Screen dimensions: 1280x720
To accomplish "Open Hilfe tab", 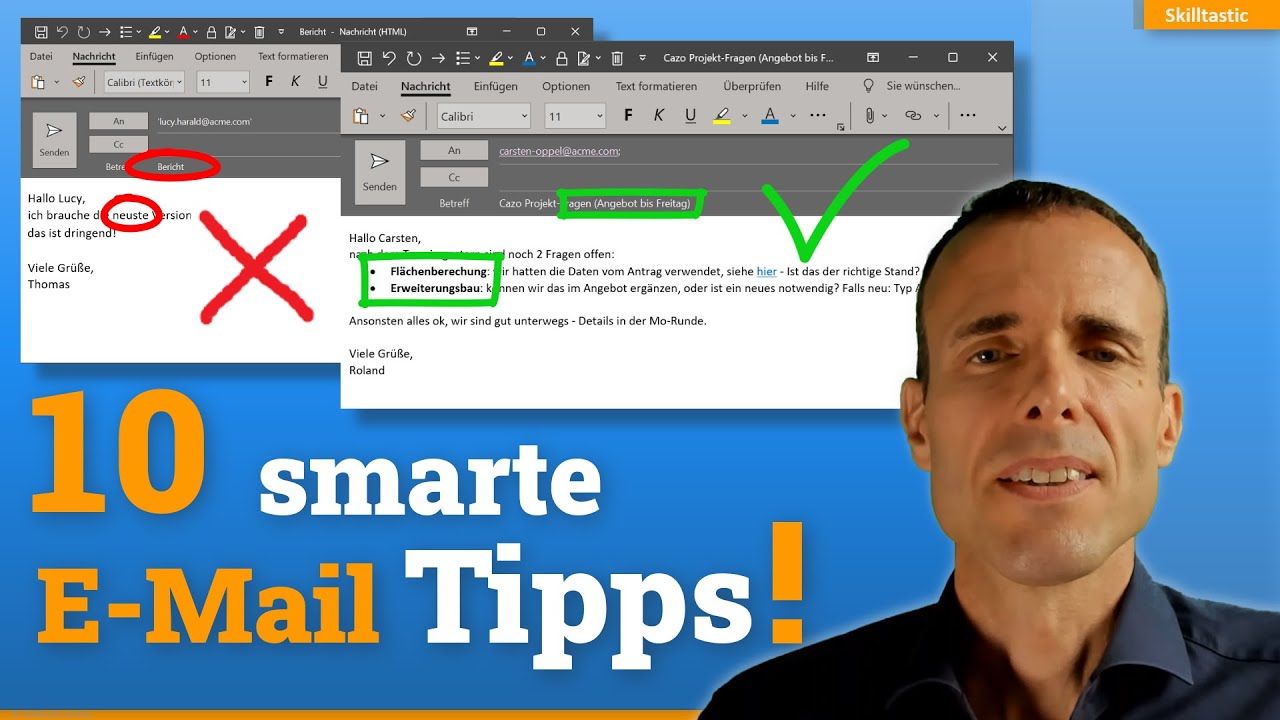I will pos(817,86).
